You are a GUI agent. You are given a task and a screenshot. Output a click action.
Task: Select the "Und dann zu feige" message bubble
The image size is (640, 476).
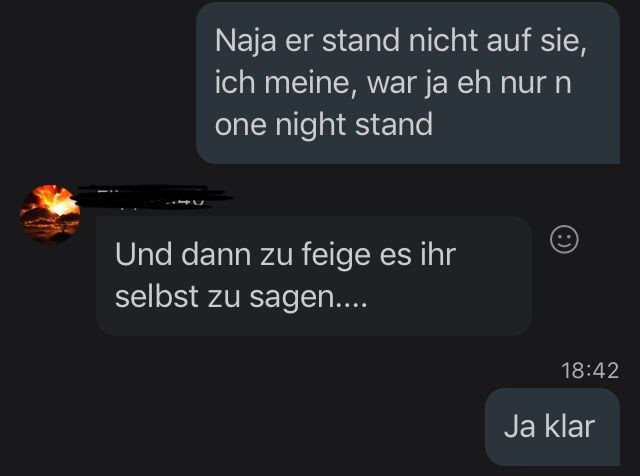pyautogui.click(x=314, y=276)
